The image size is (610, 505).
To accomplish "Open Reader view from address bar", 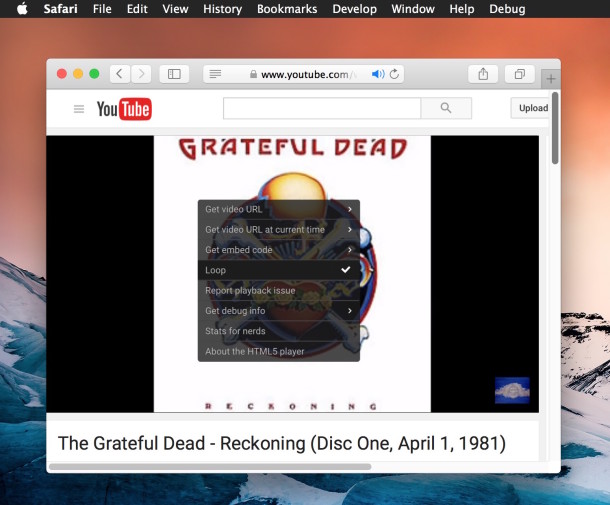I will pyautogui.click(x=215, y=74).
